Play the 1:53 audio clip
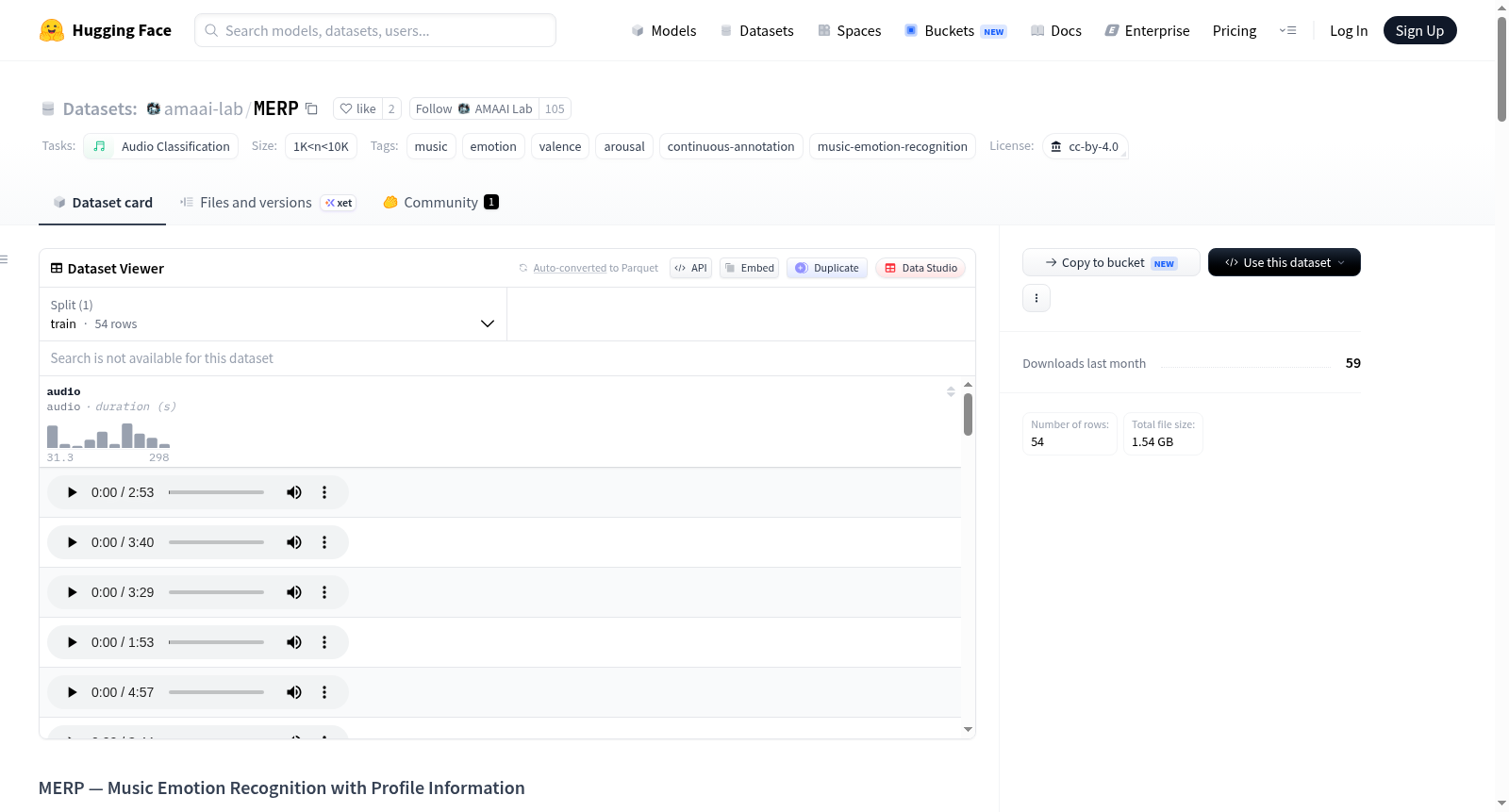 (72, 642)
